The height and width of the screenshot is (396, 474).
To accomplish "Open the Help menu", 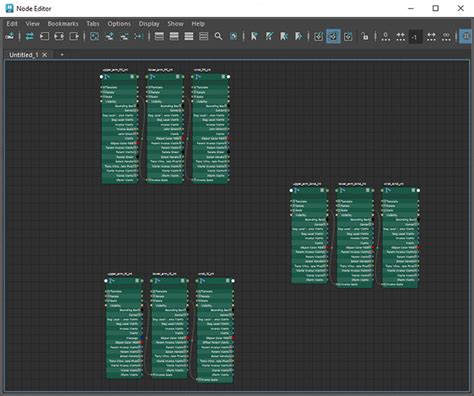I will pyautogui.click(x=198, y=24).
